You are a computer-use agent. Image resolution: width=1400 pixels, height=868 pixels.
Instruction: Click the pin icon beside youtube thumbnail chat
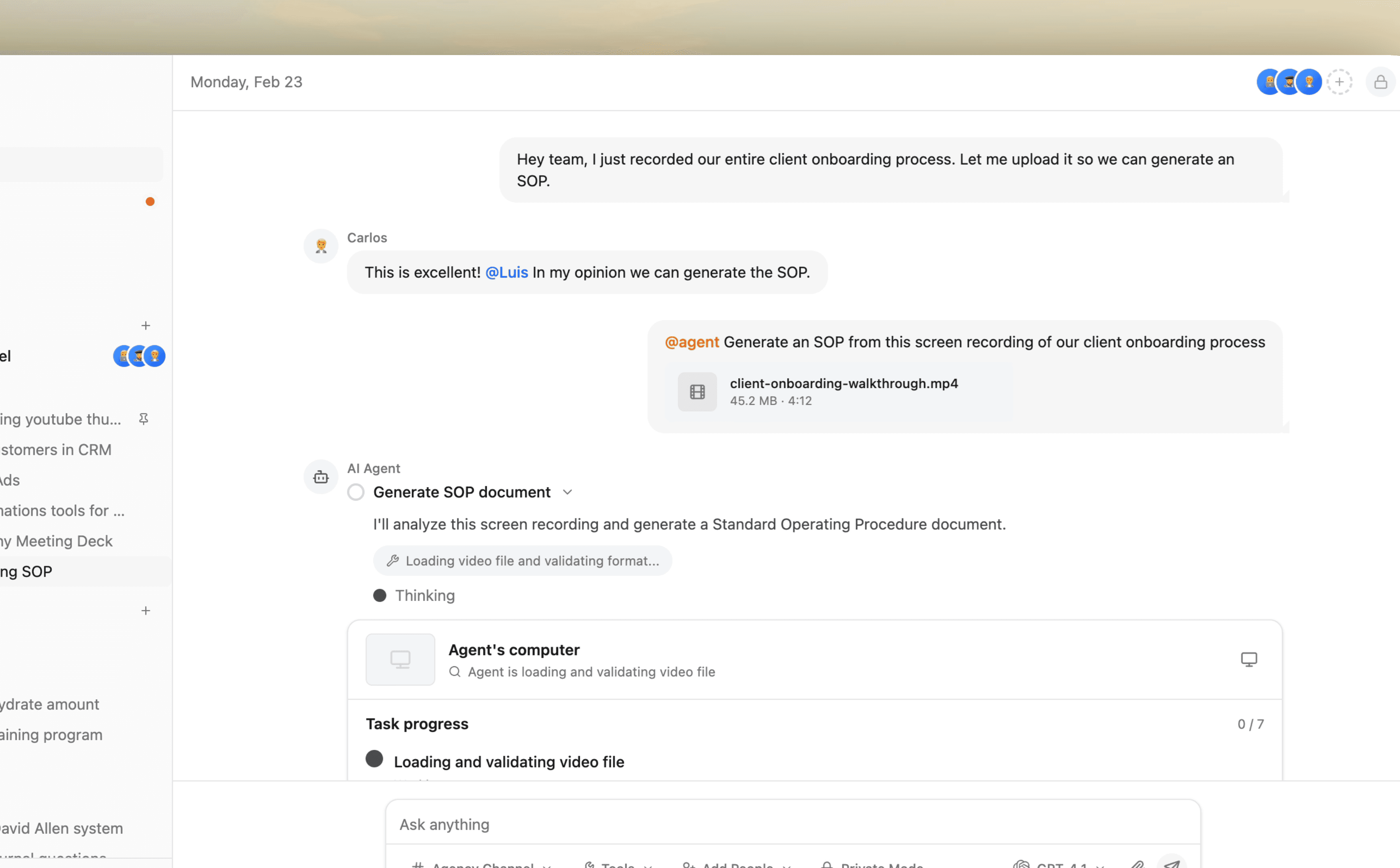click(144, 419)
